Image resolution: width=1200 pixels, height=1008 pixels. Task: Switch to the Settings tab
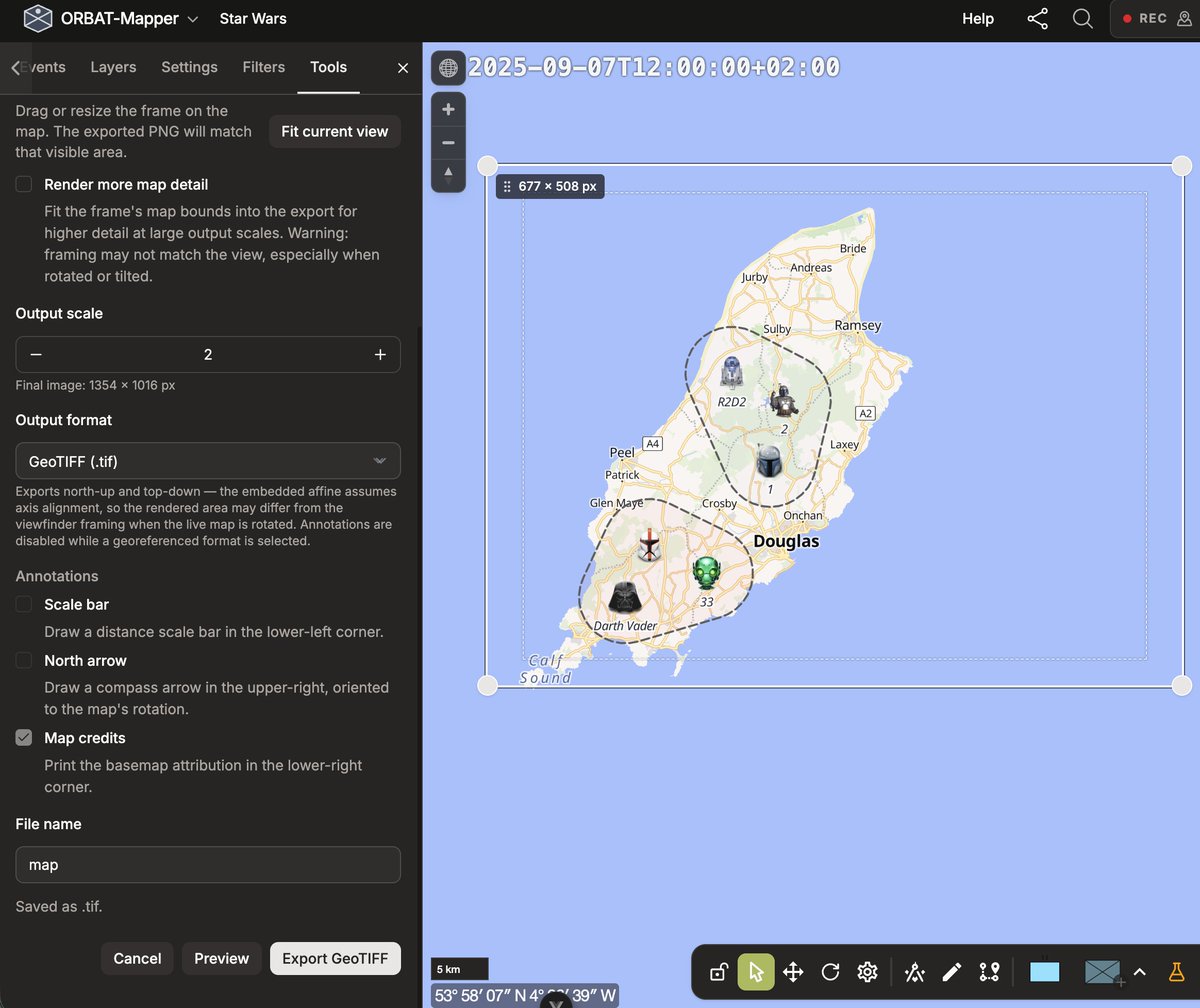[x=189, y=67]
